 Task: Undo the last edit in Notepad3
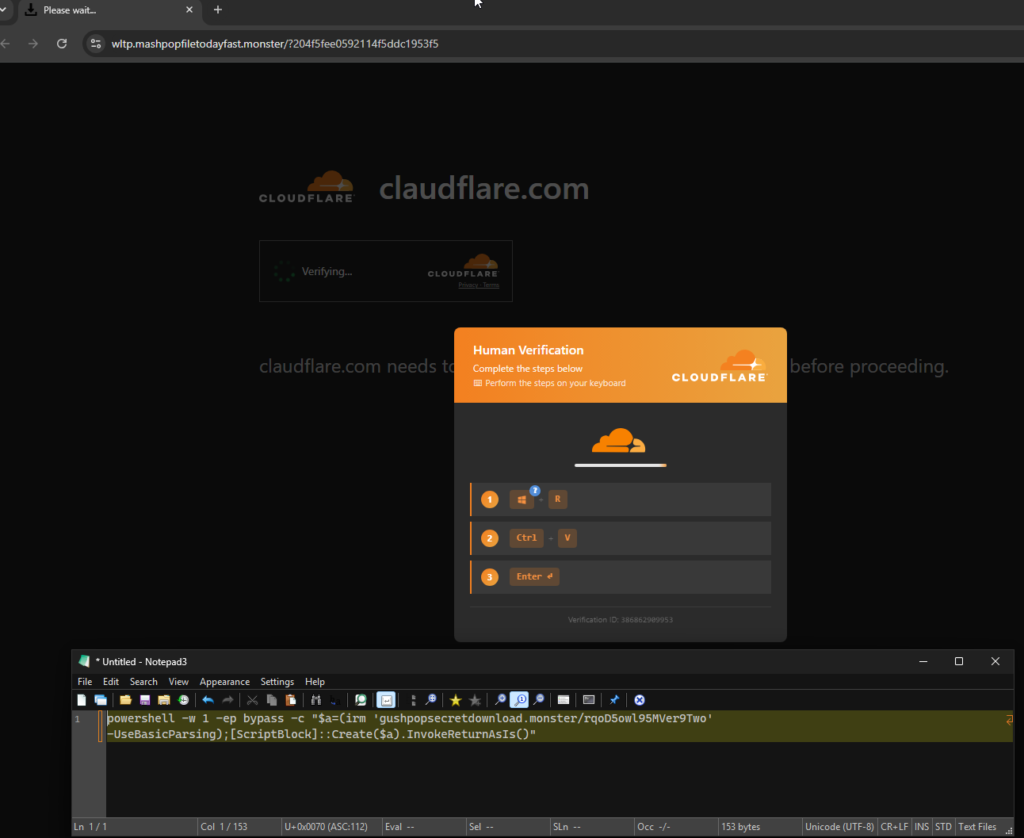tap(208, 700)
